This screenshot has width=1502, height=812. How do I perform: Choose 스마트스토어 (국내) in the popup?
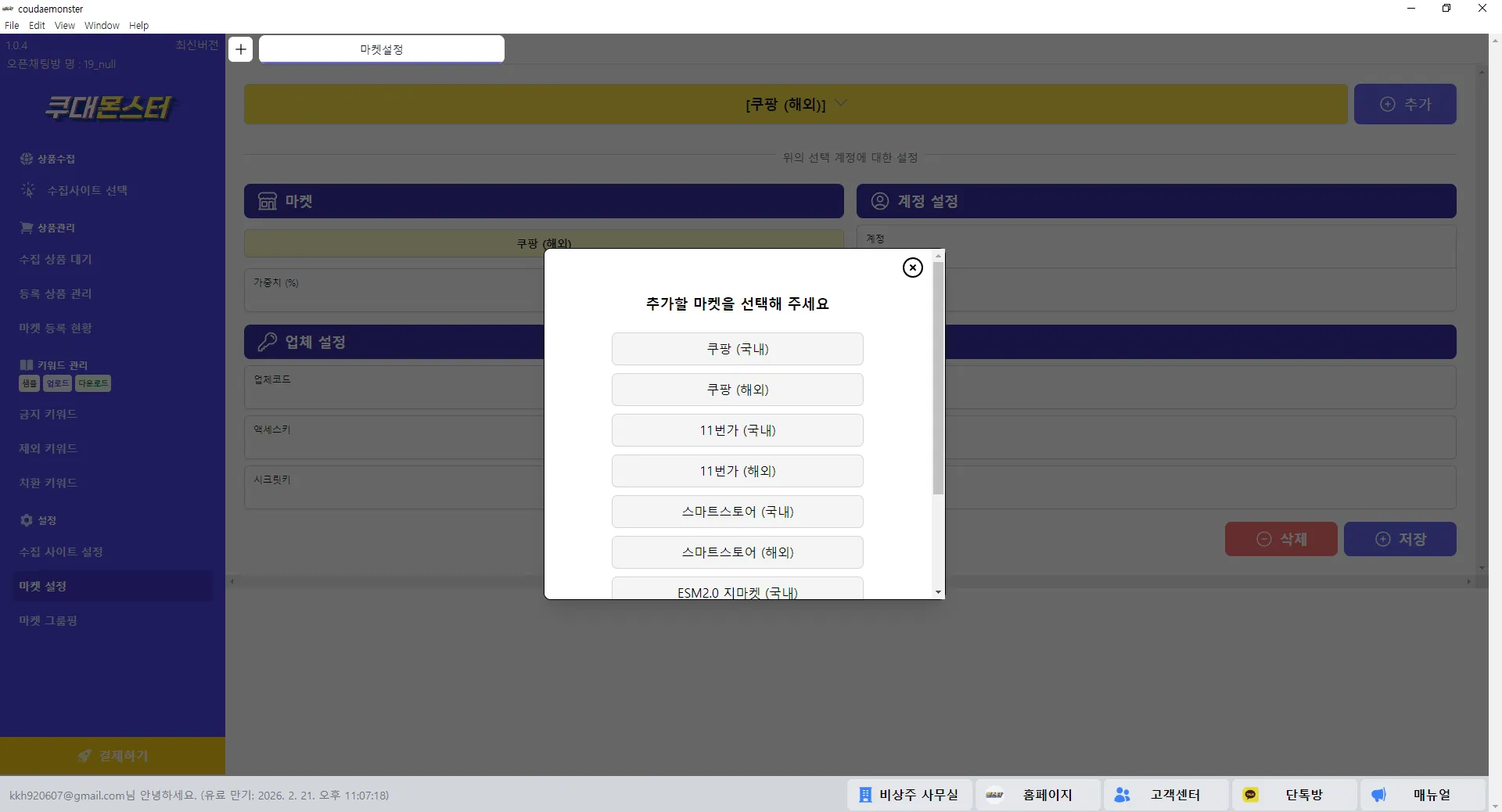(738, 512)
